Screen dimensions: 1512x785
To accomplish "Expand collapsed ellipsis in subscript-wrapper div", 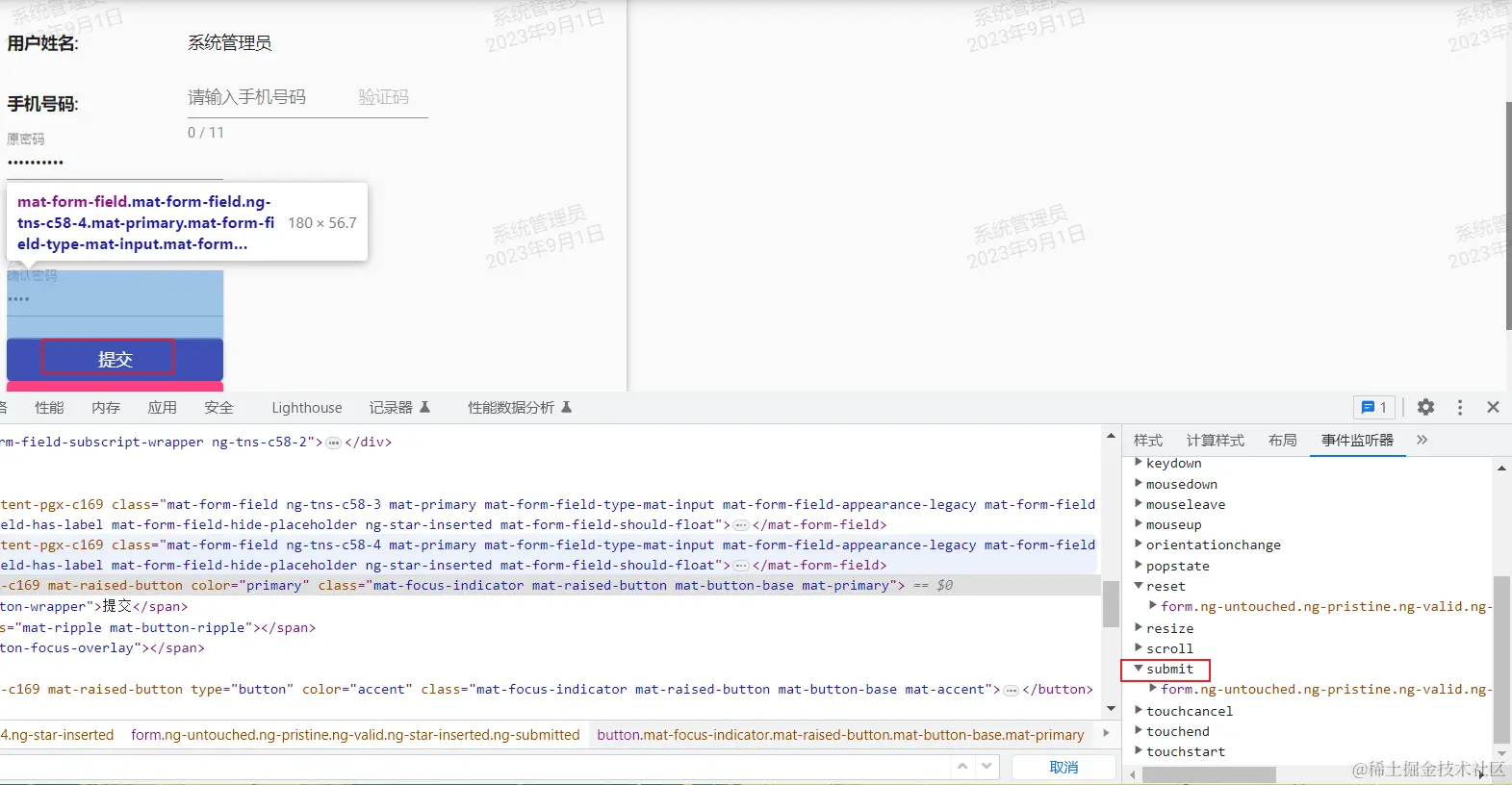I will [333, 443].
